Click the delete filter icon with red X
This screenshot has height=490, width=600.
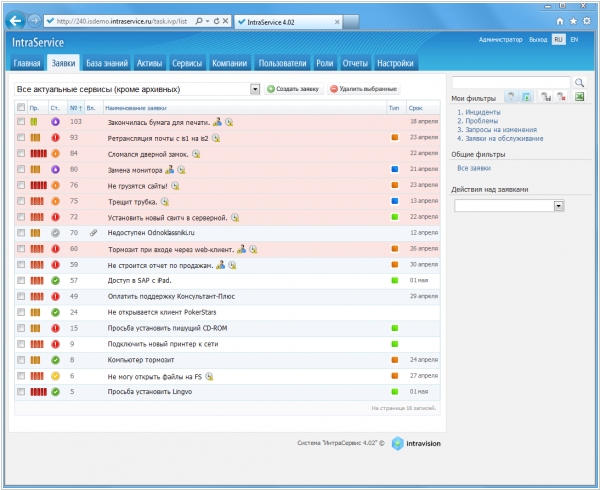(x=561, y=97)
